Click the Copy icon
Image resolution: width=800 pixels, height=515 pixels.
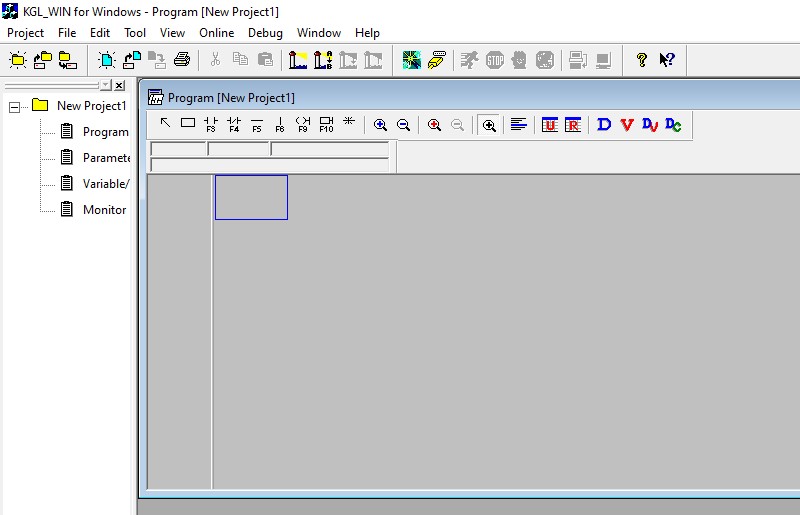coord(240,60)
